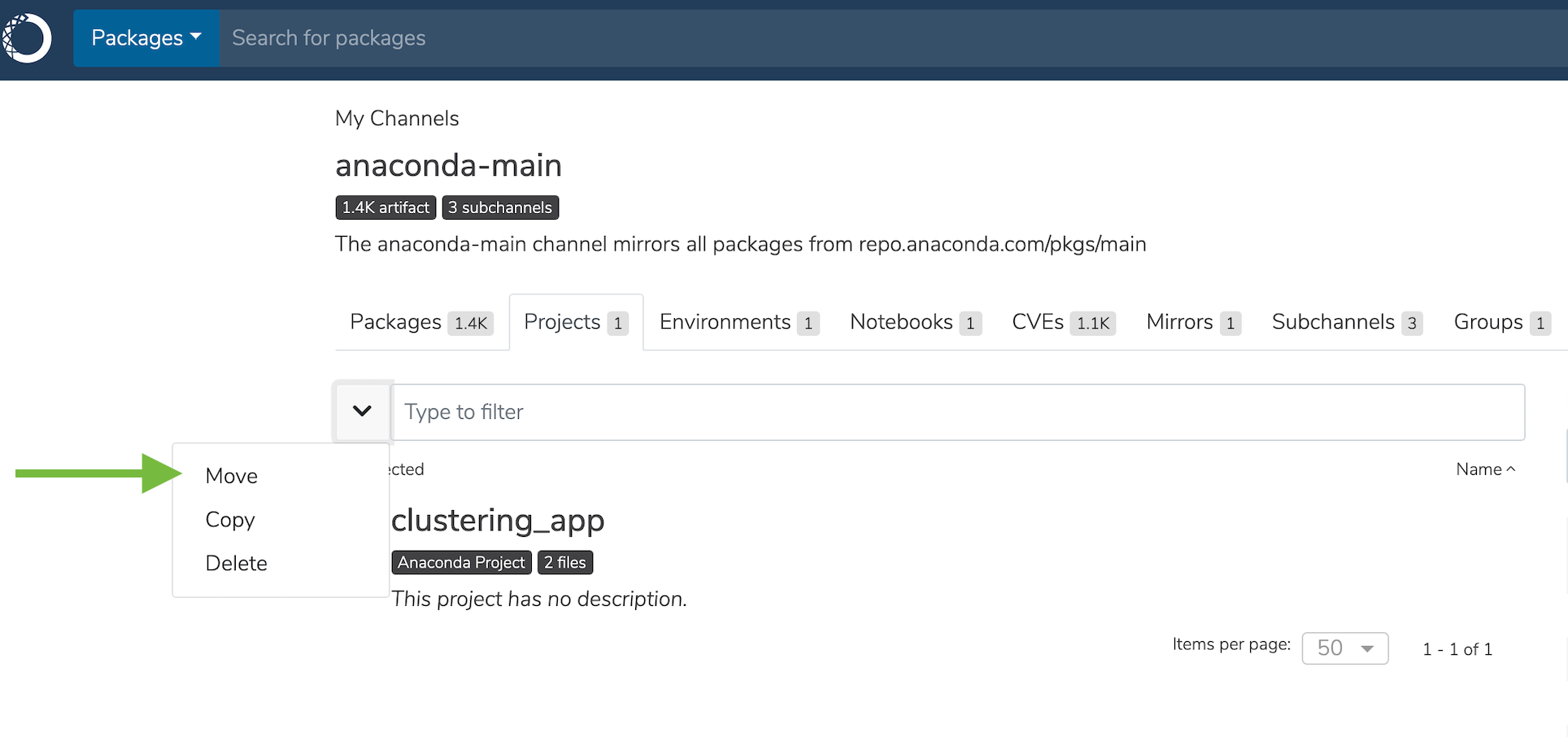The height and width of the screenshot is (737, 1568).
Task: Click the Type to filter field
Action: [959, 412]
